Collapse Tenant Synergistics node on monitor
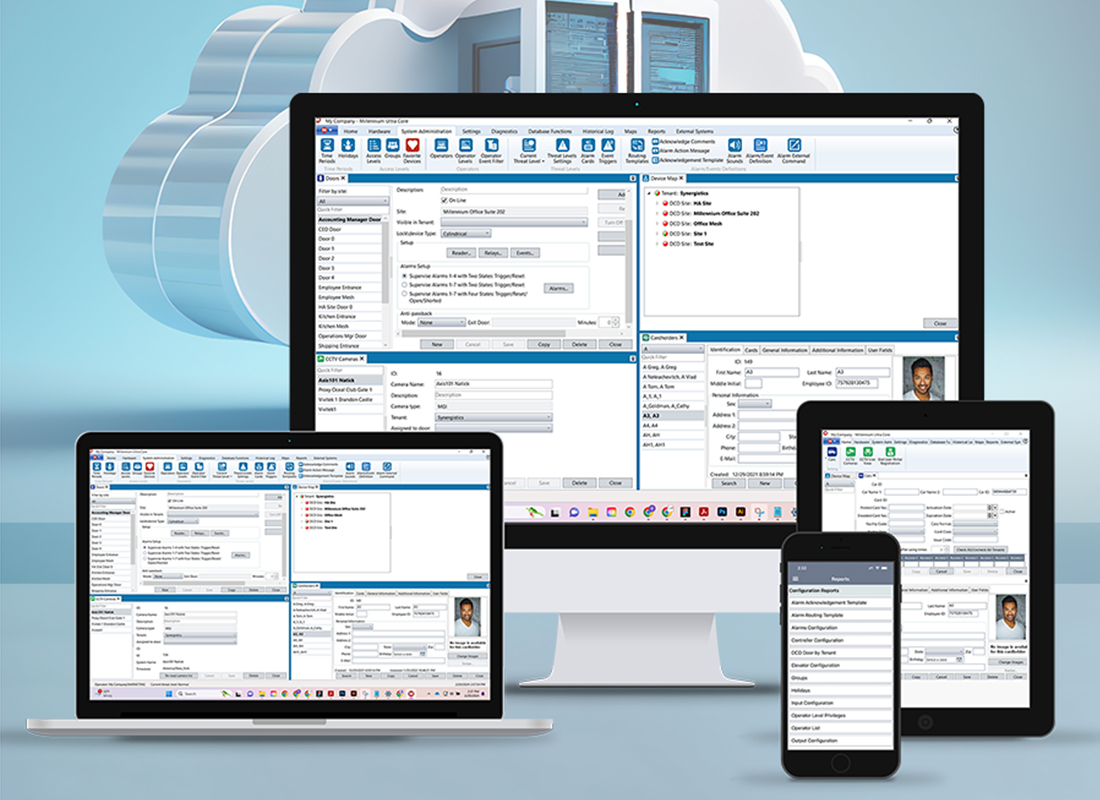 point(650,193)
